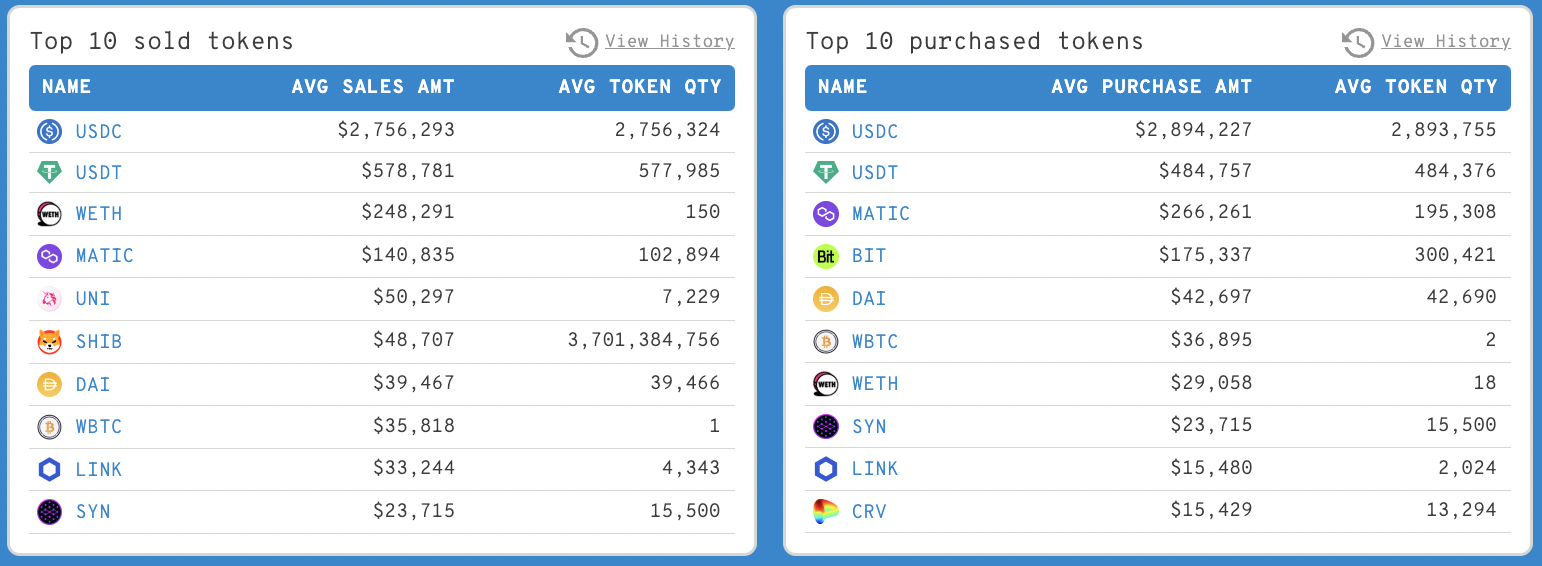The width and height of the screenshot is (1542, 566).
Task: Open the USDC link in sold tokens
Action: 99,131
